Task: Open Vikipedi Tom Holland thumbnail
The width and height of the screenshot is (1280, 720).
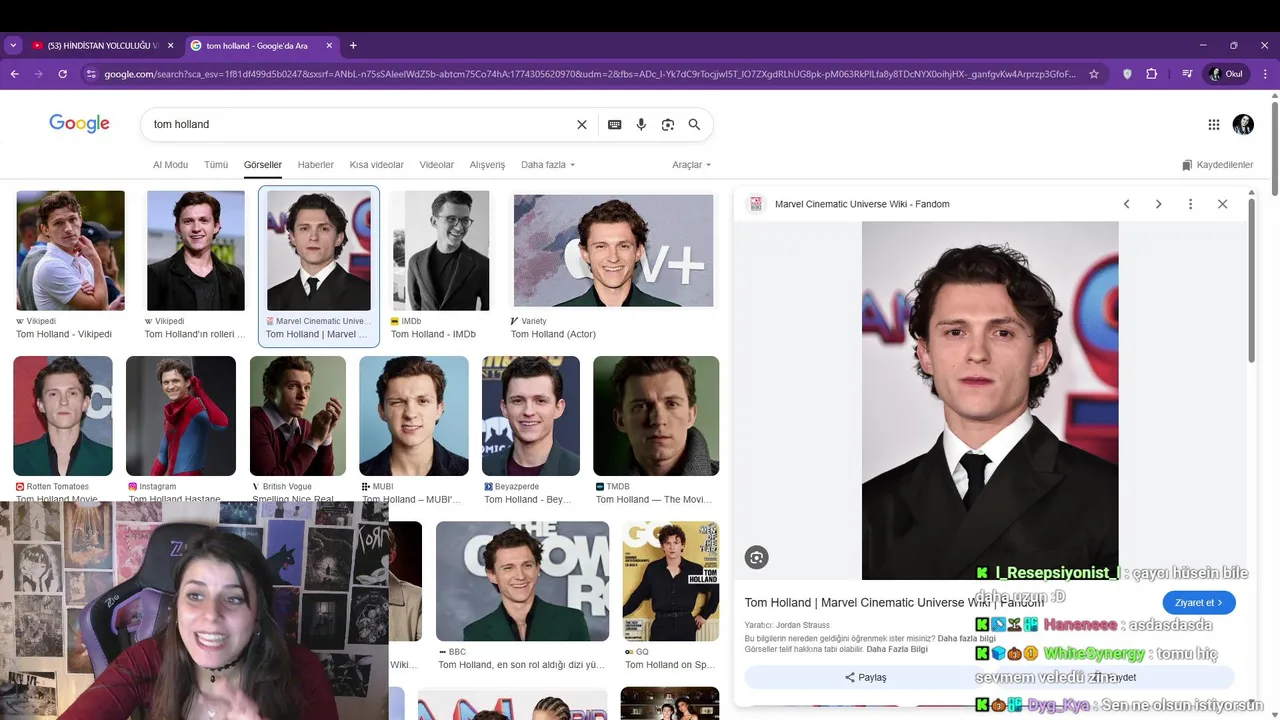Action: tap(71, 251)
